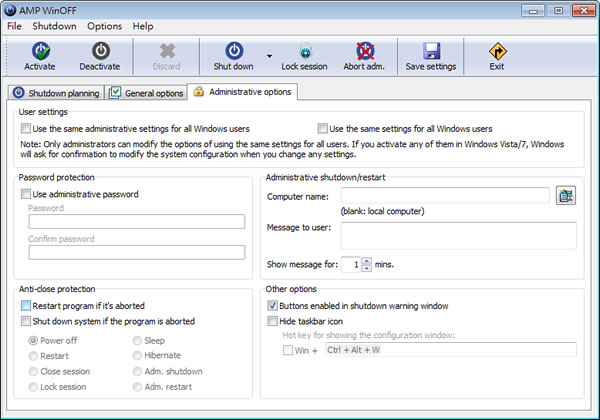Viewport: 600px width, 420px height.
Task: Open the Shutdown menu
Action: click(54, 26)
